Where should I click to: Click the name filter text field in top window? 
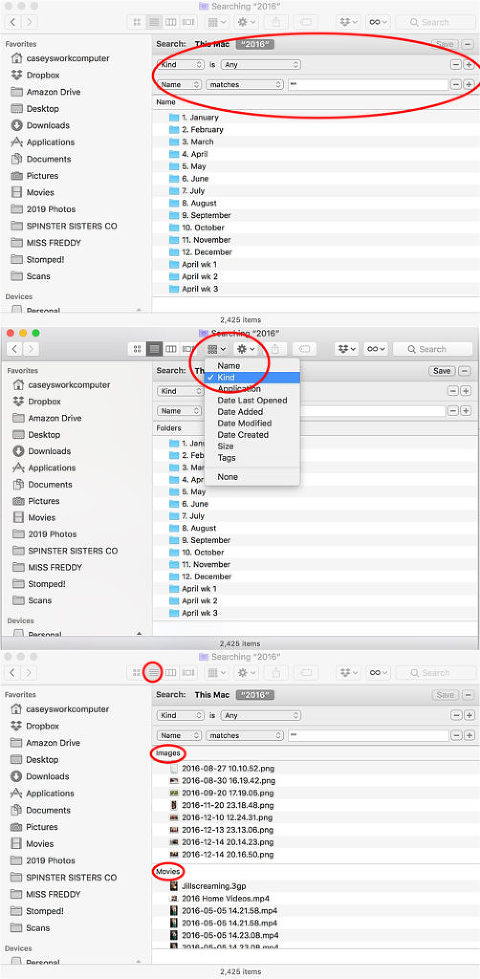(x=368, y=84)
